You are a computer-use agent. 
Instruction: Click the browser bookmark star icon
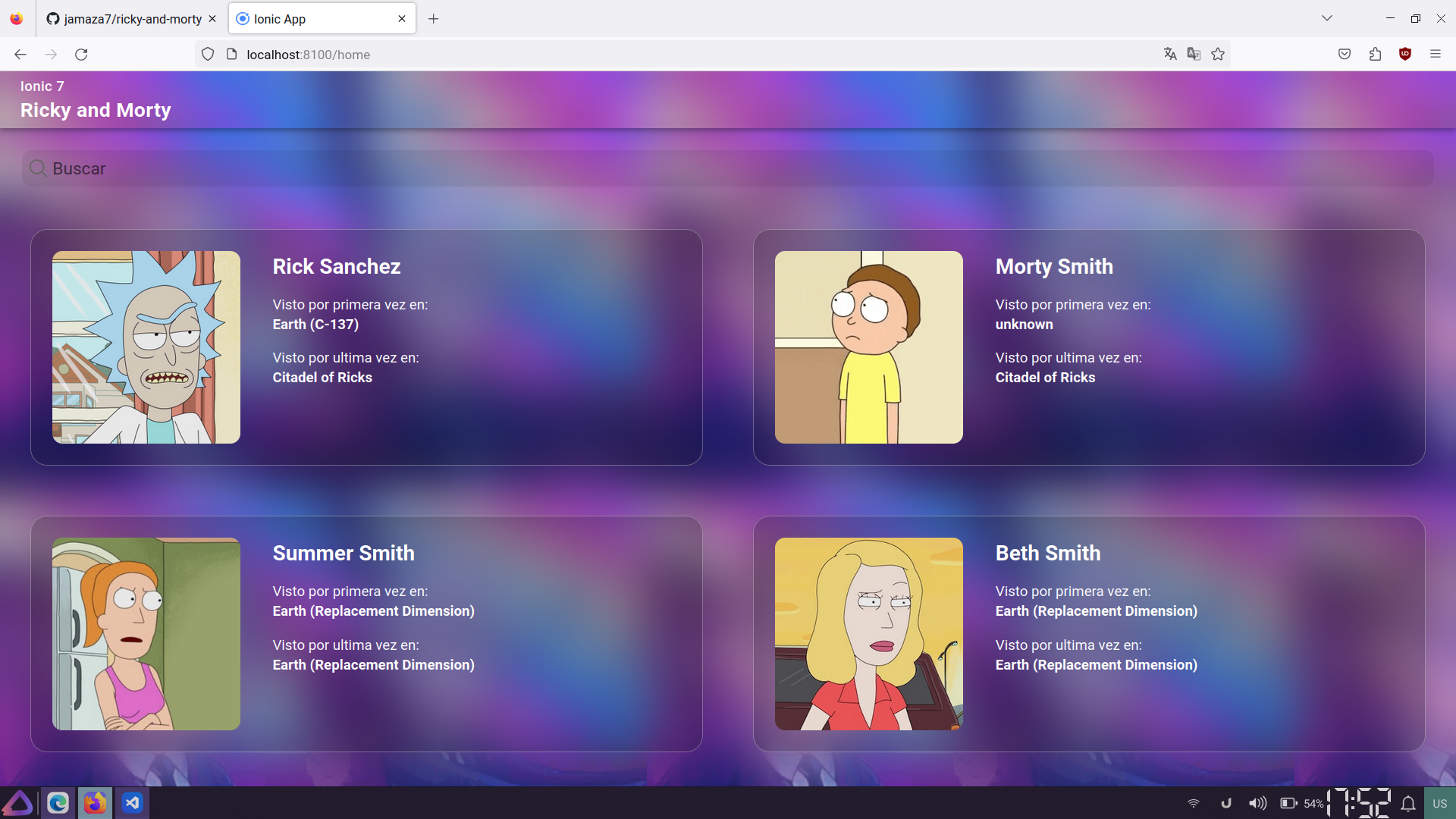(1219, 54)
